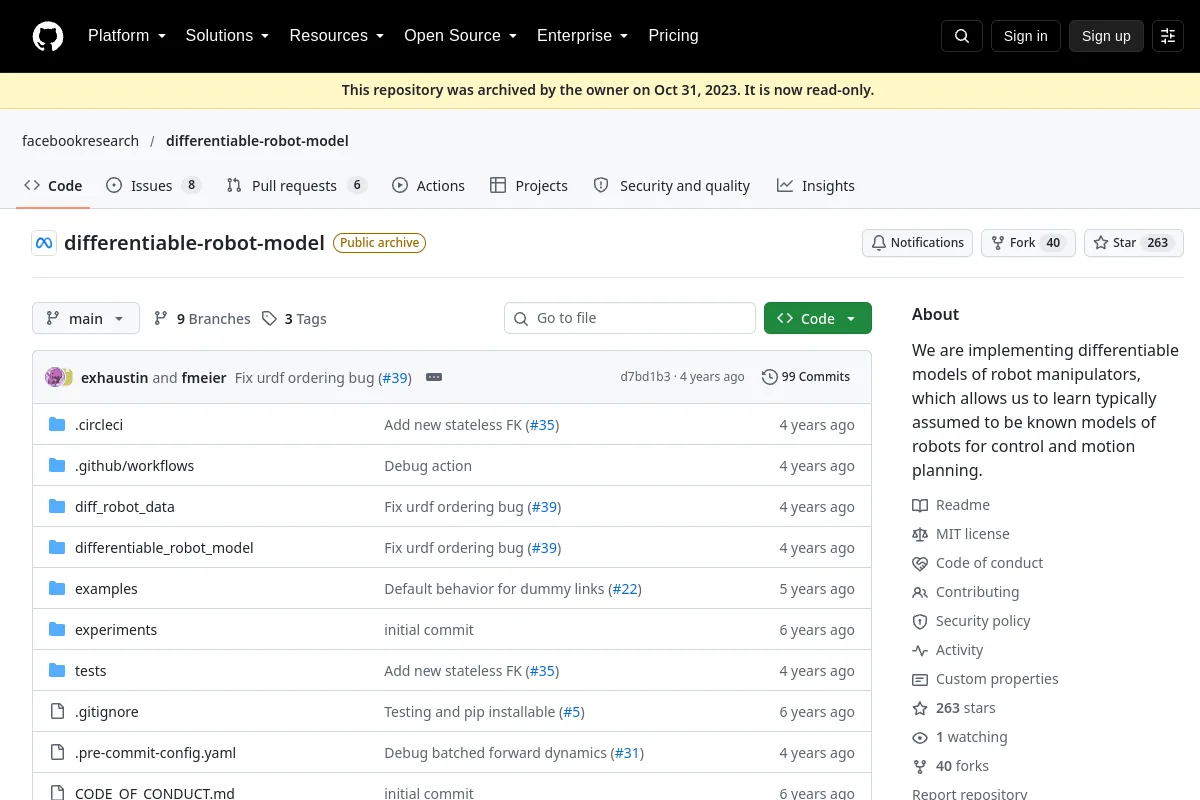Click the Contributing people icon

pos(920,592)
